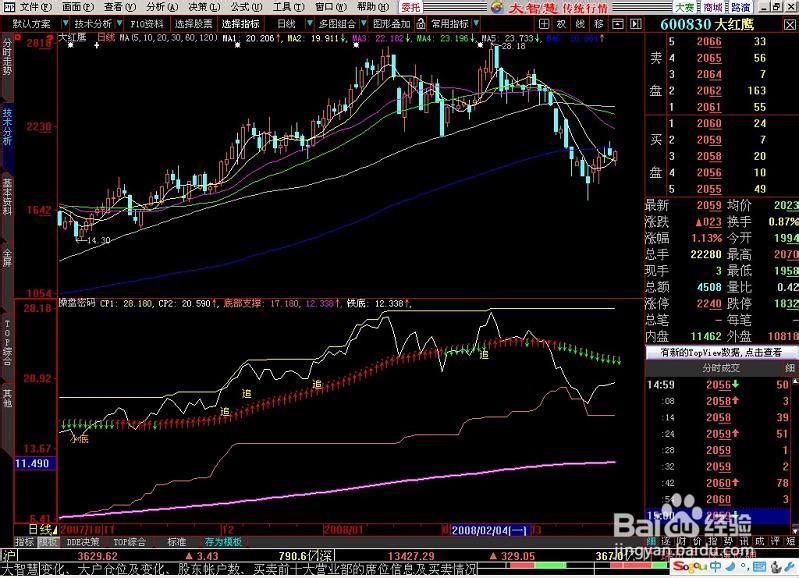The width and height of the screenshot is (799, 578).
Task: Select the 评 tab under trade list
Action: click(775, 541)
